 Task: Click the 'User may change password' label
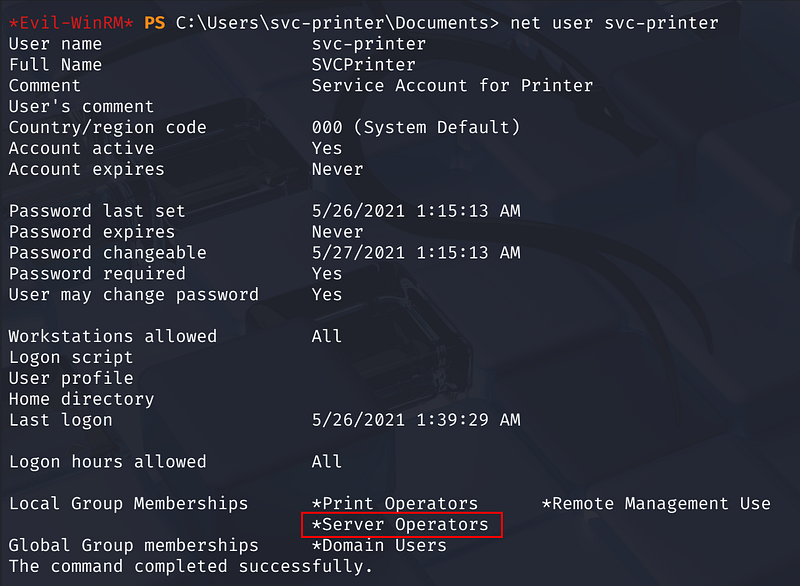pos(133,295)
